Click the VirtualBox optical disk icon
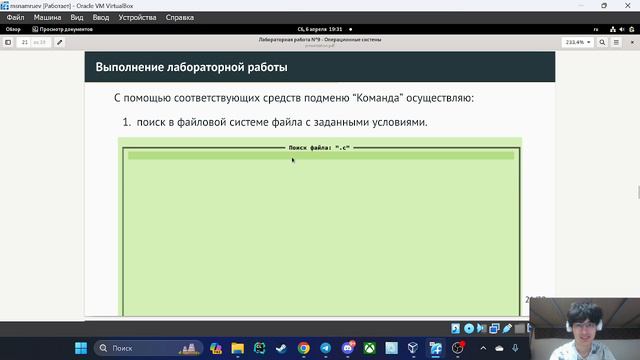This screenshot has height=360, width=640. 469,328
